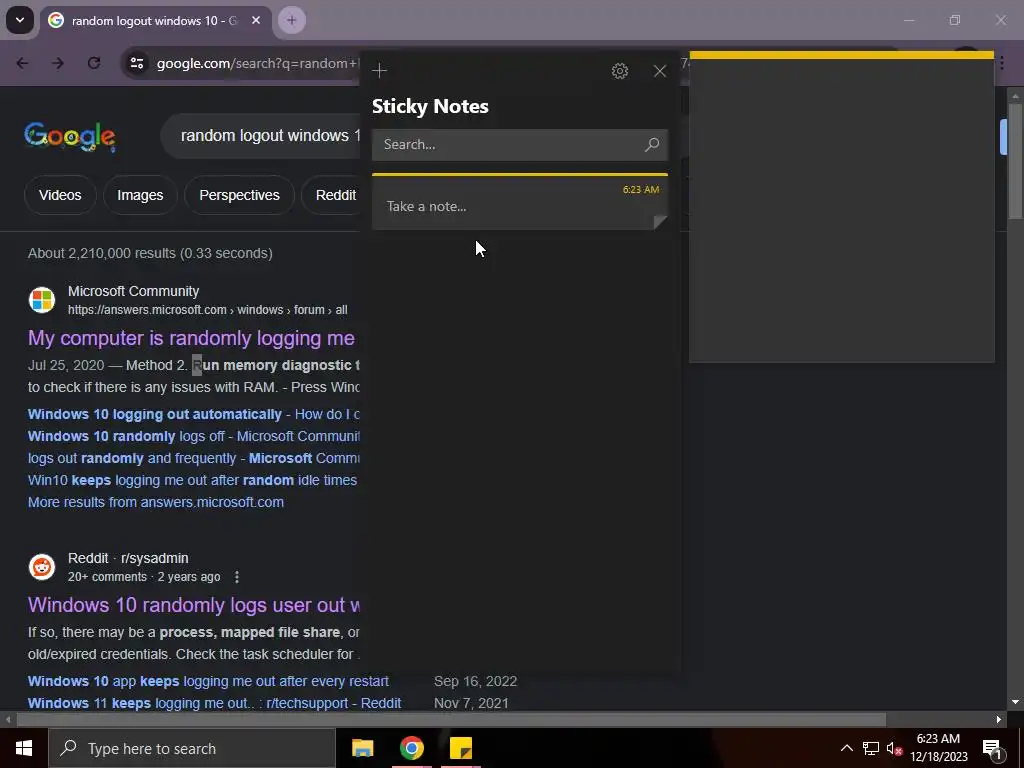Image resolution: width=1024 pixels, height=768 pixels.
Task: Close the Sticky Notes list window
Action: tap(660, 71)
